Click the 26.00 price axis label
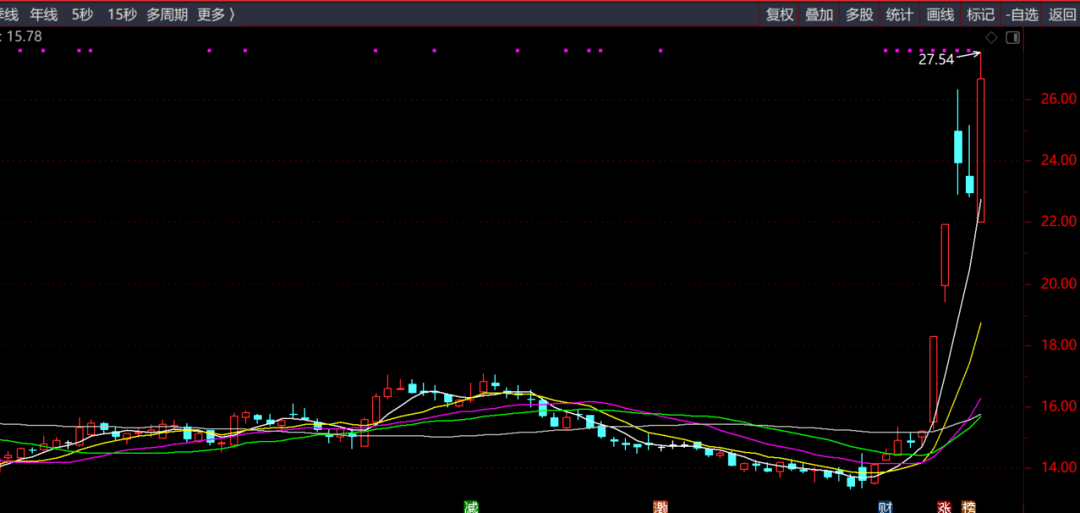Viewport: 1080px width, 513px height. [1059, 99]
